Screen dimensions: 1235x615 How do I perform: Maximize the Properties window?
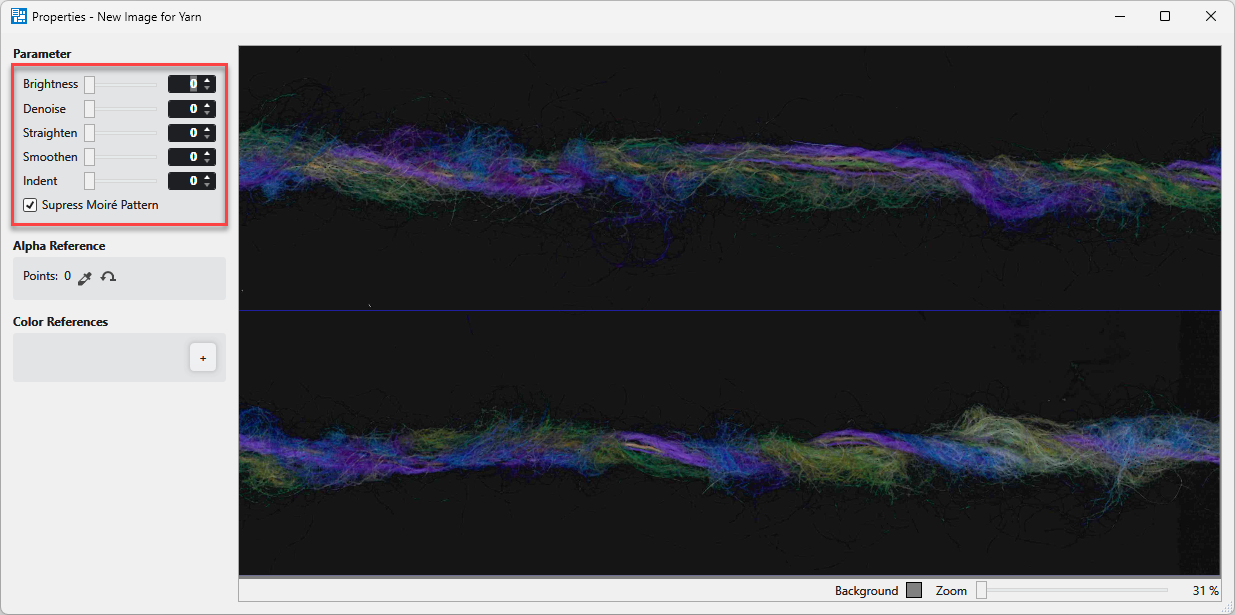tap(1164, 16)
